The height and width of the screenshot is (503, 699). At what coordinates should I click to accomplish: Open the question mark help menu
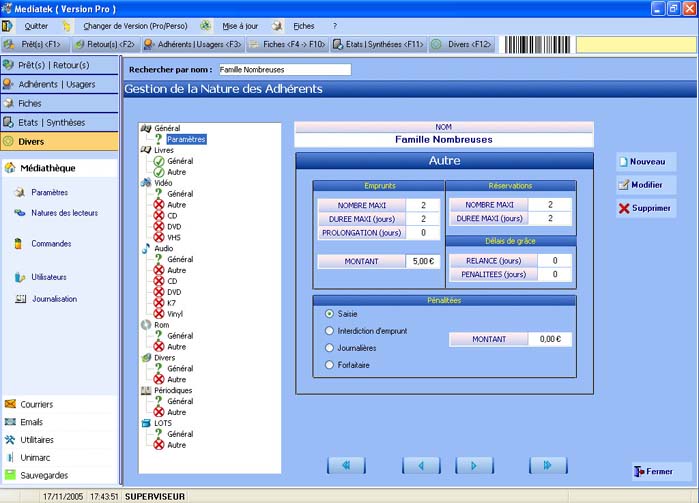coord(335,26)
